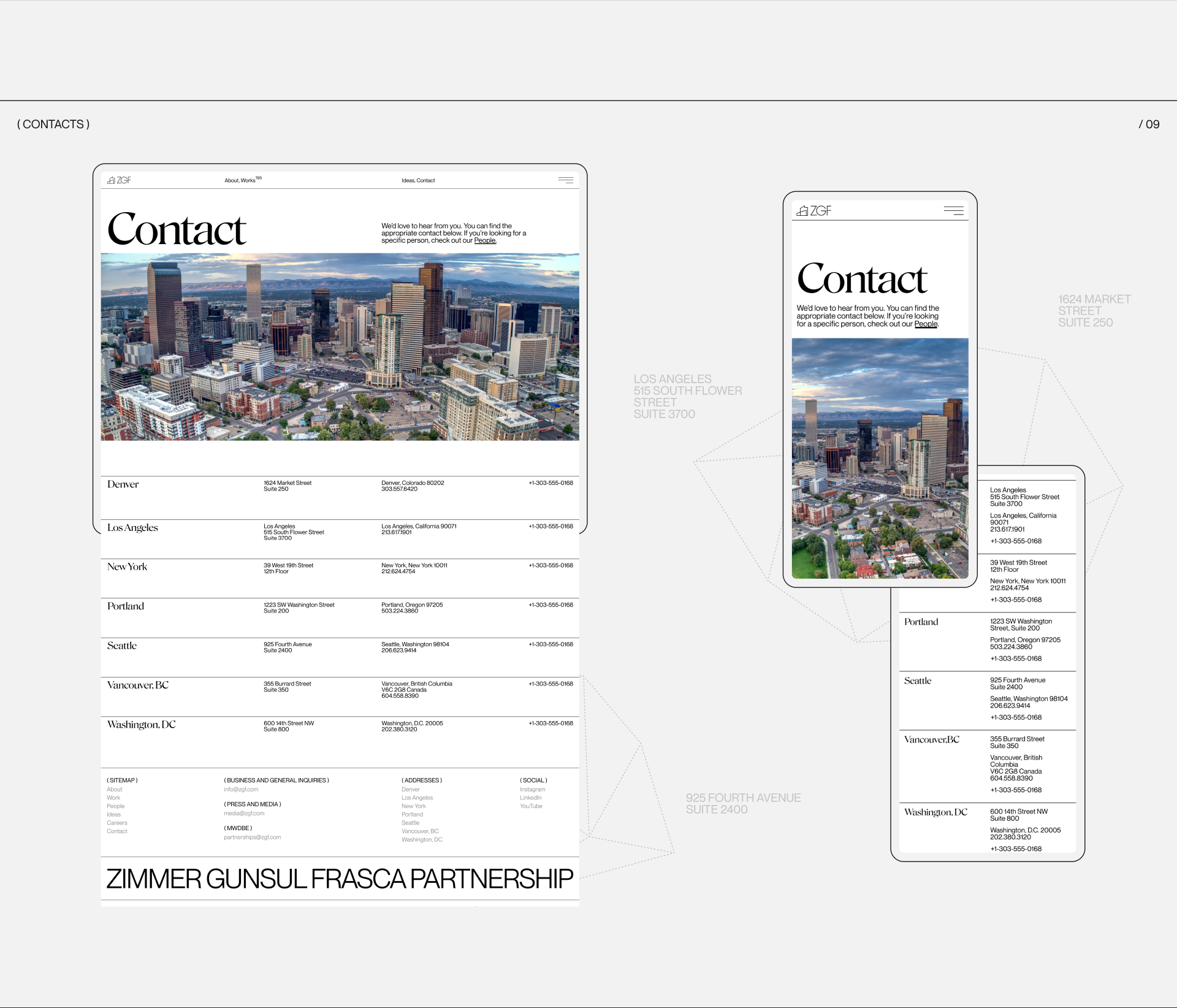This screenshot has height=1008, width=1177.
Task: Open 'Ideas, Contact' in desktop navigation
Action: point(418,180)
